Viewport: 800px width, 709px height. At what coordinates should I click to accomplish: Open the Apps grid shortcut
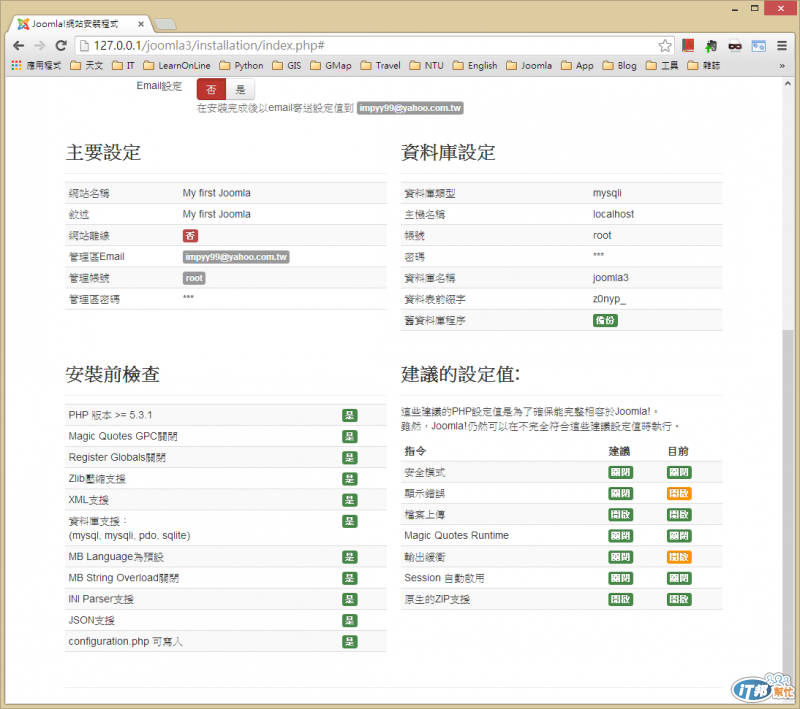pos(16,65)
